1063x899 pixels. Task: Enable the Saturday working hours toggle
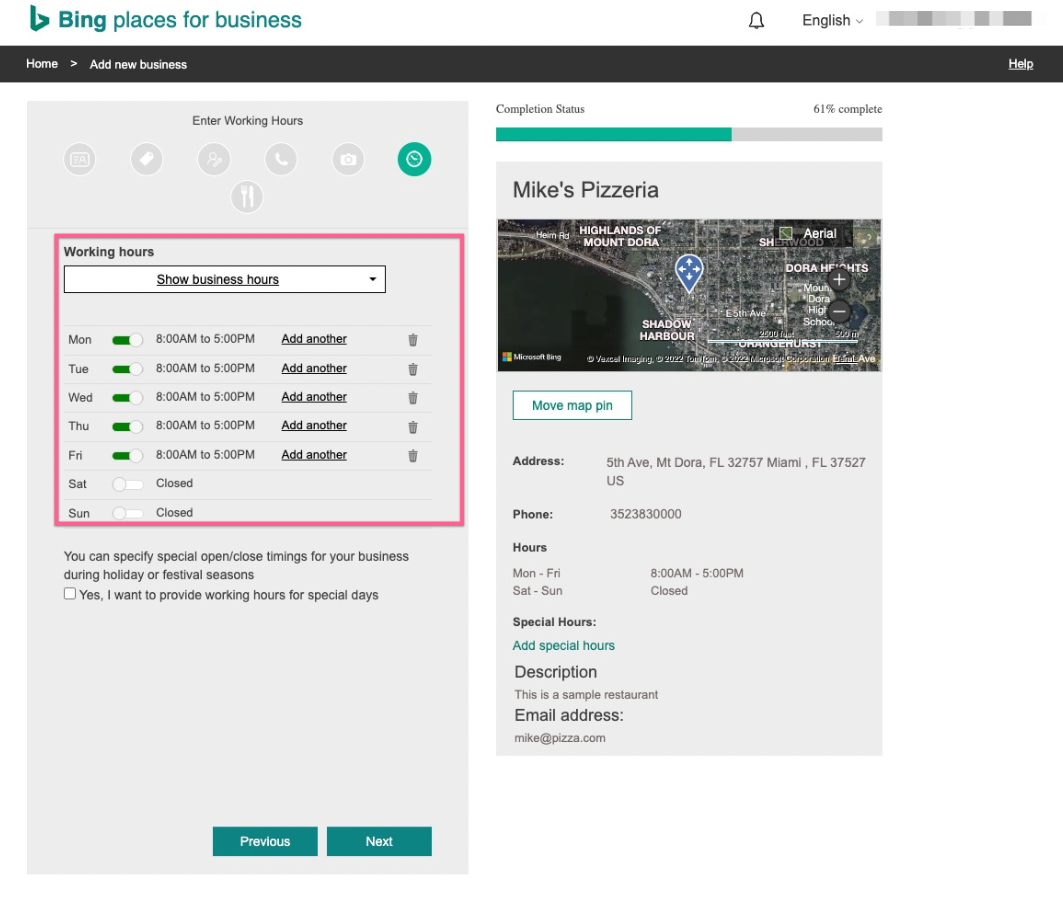pos(127,484)
